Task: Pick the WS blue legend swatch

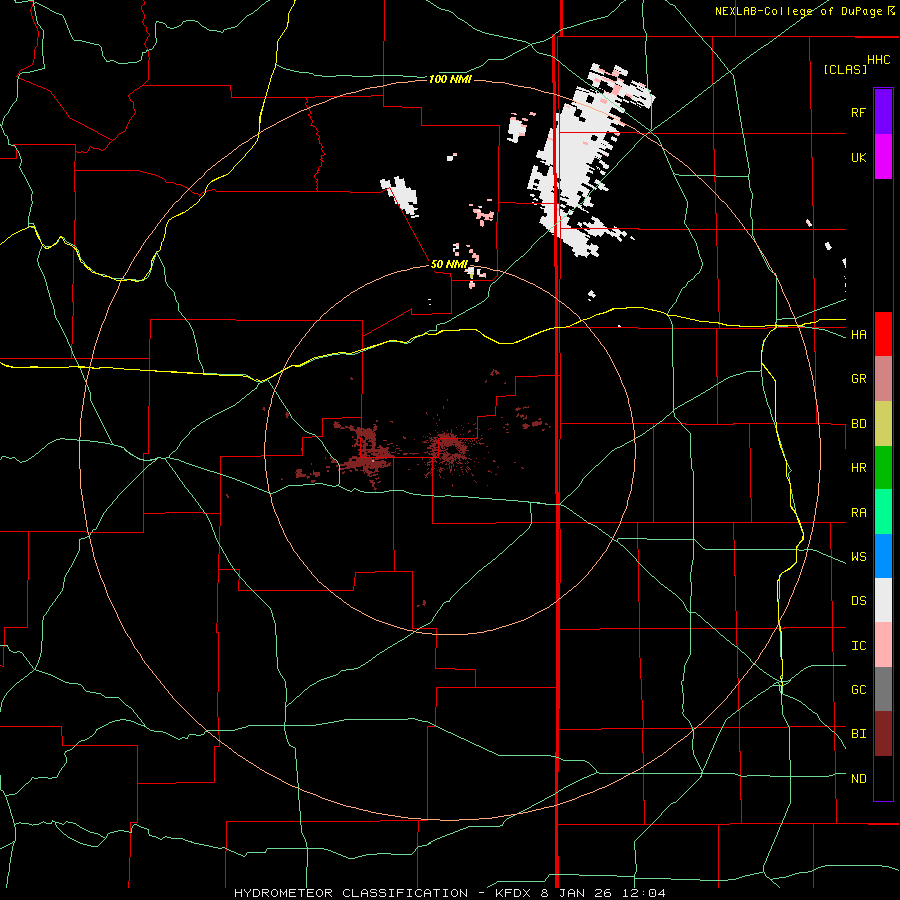Action: point(883,556)
